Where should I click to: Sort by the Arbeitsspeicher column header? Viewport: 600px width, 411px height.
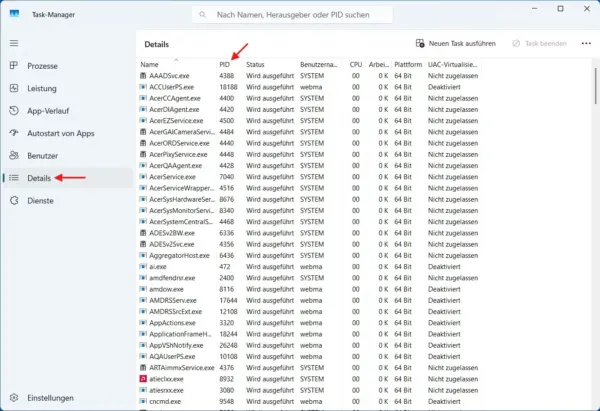[x=379, y=64]
